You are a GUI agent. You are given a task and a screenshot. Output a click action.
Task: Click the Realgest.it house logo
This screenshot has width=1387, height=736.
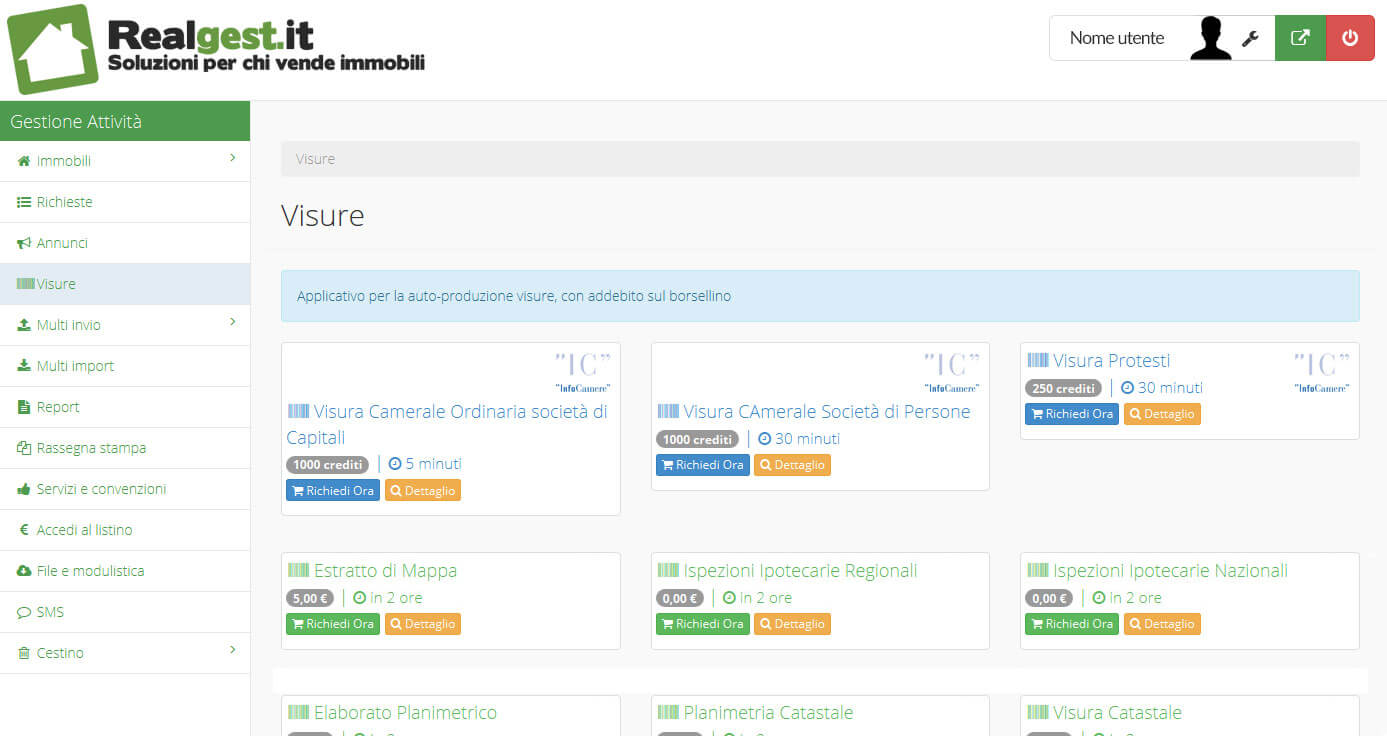coord(53,49)
